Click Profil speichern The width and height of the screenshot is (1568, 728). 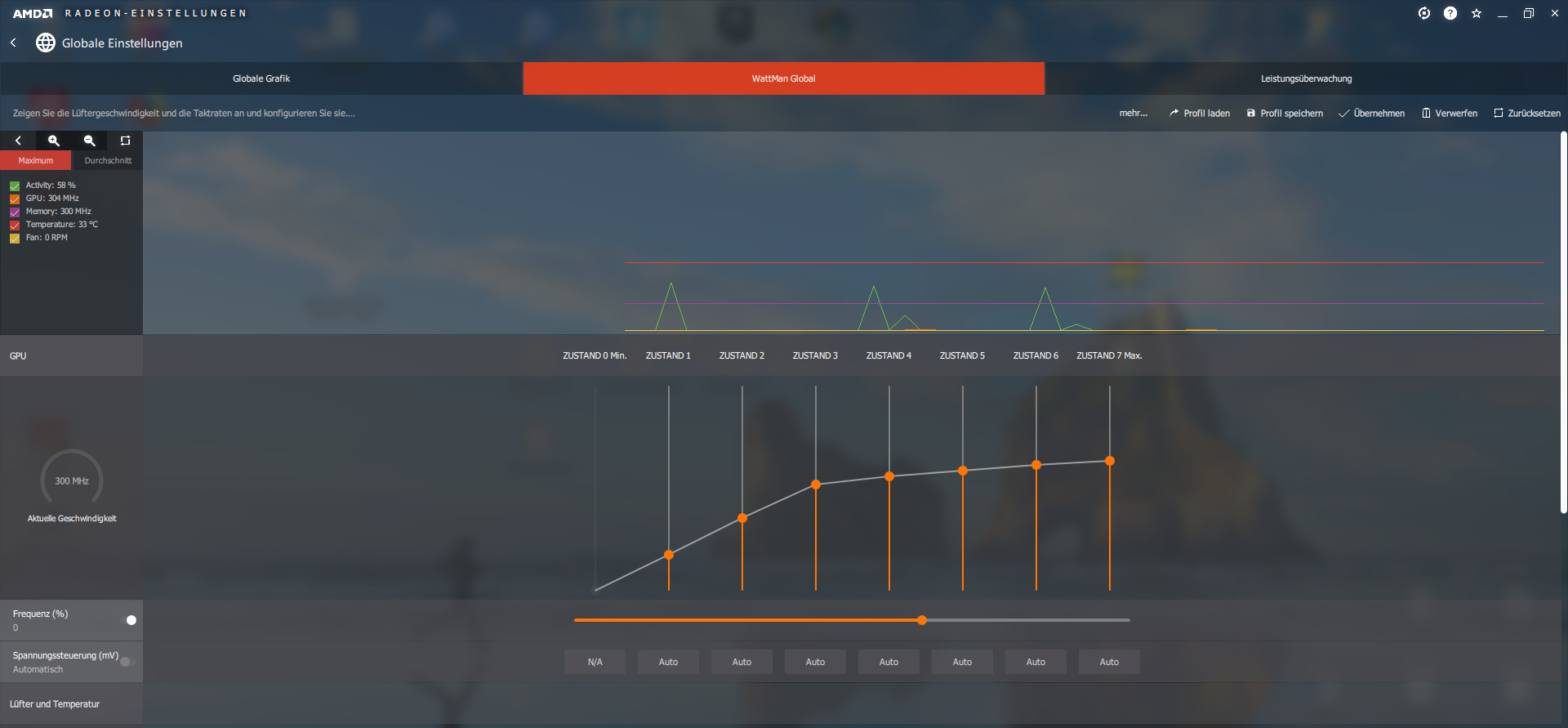(1285, 114)
